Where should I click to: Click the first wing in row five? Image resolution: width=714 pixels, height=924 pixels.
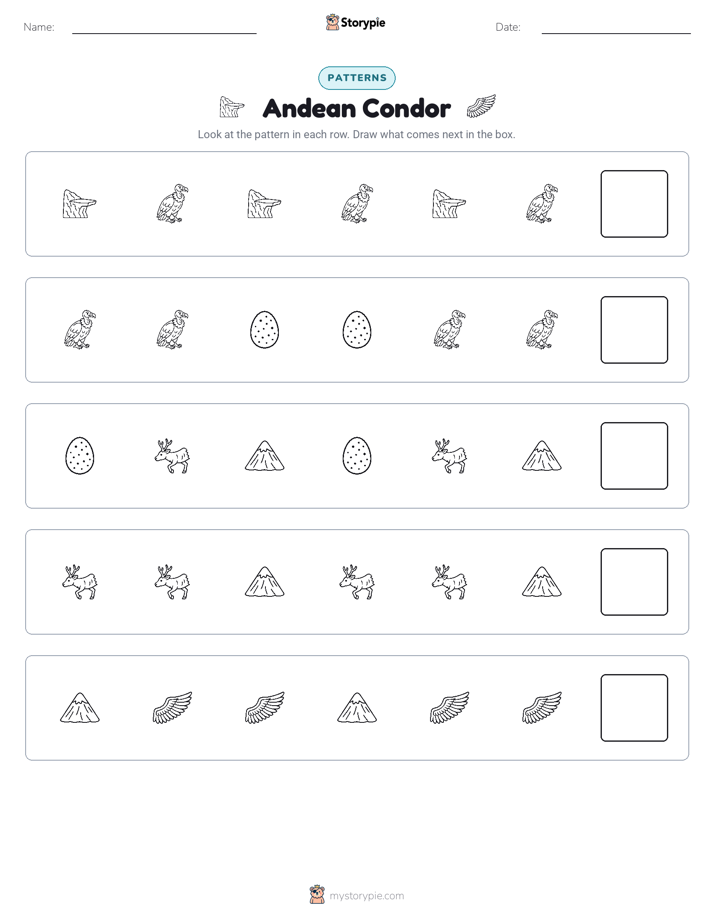pos(172,708)
